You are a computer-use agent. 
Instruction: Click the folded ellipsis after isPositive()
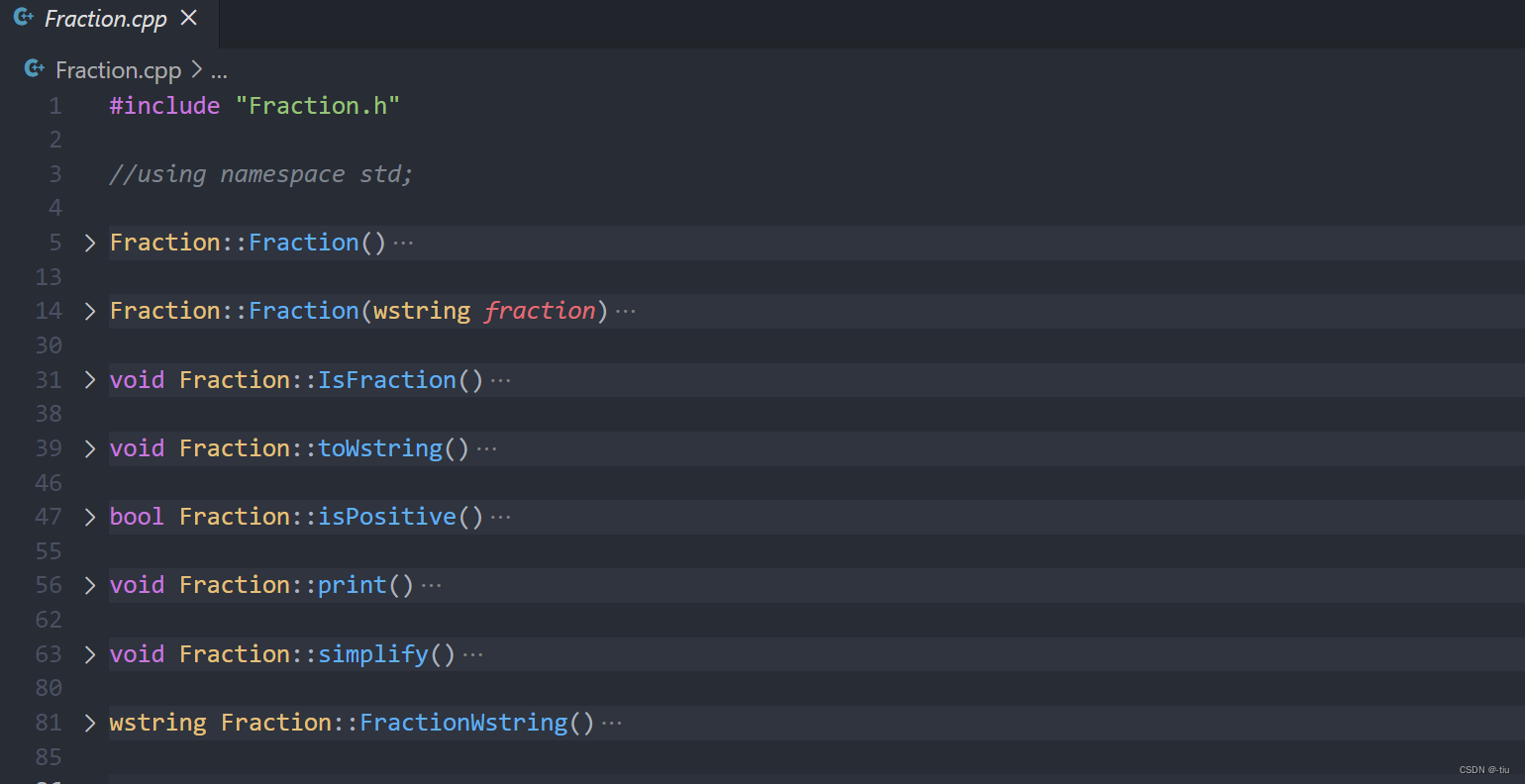click(501, 517)
